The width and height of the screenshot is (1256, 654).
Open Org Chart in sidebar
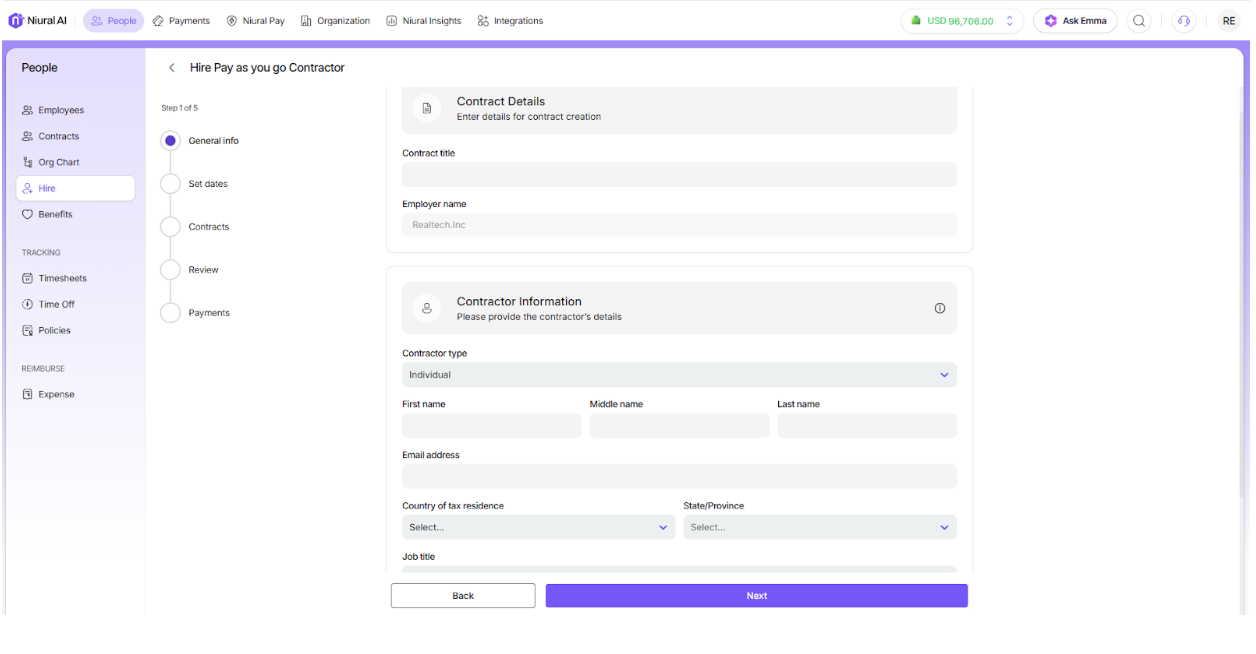58,162
